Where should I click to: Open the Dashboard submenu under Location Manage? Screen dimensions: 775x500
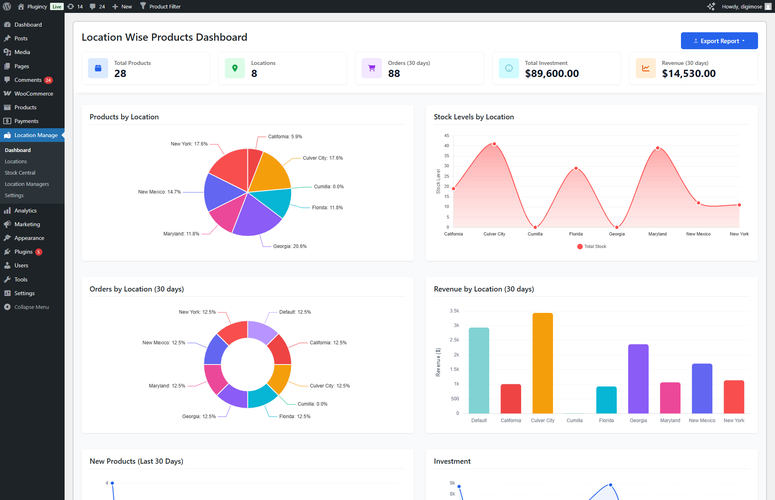click(18, 150)
